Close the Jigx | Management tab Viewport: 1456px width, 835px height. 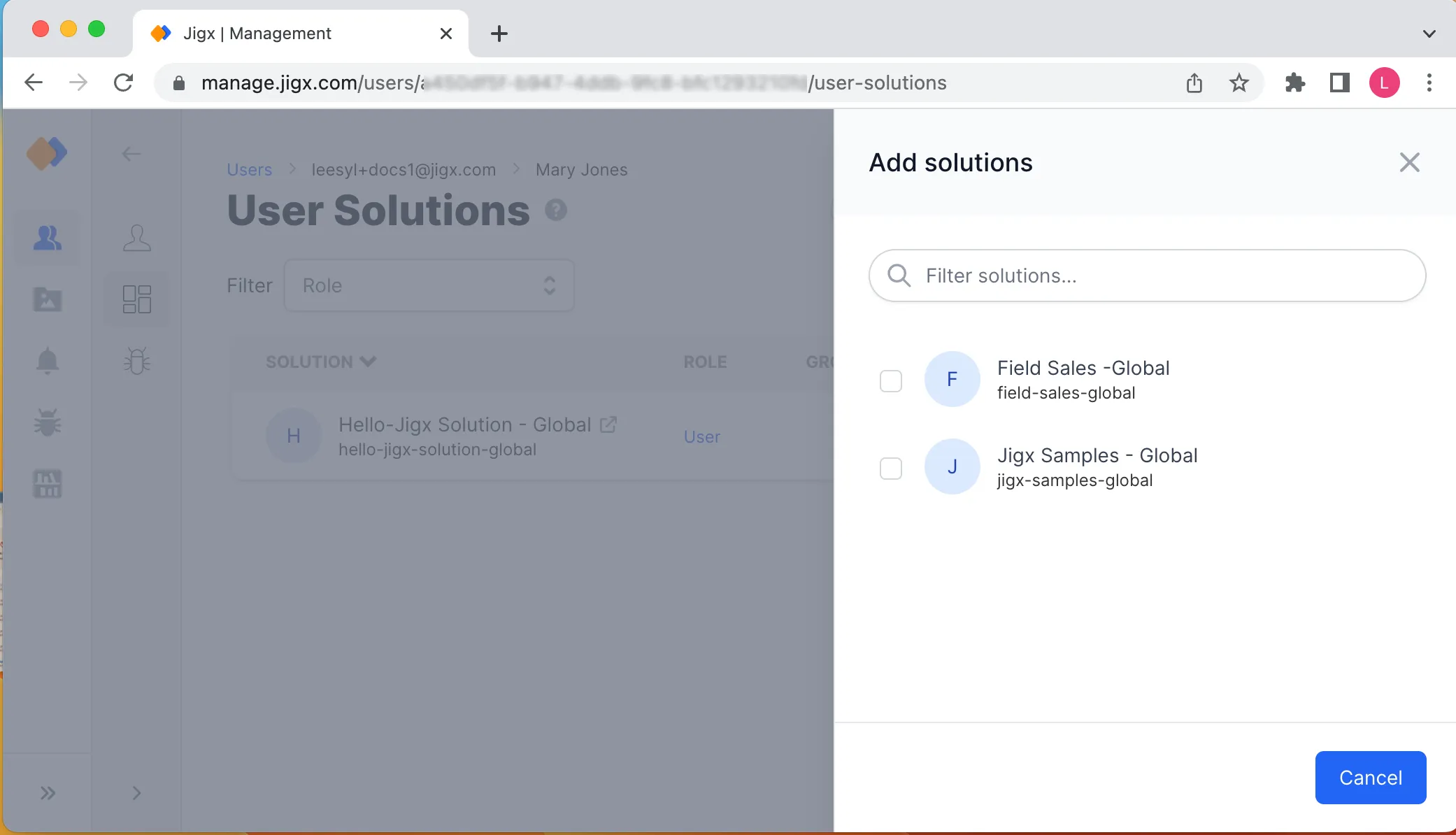click(x=446, y=33)
